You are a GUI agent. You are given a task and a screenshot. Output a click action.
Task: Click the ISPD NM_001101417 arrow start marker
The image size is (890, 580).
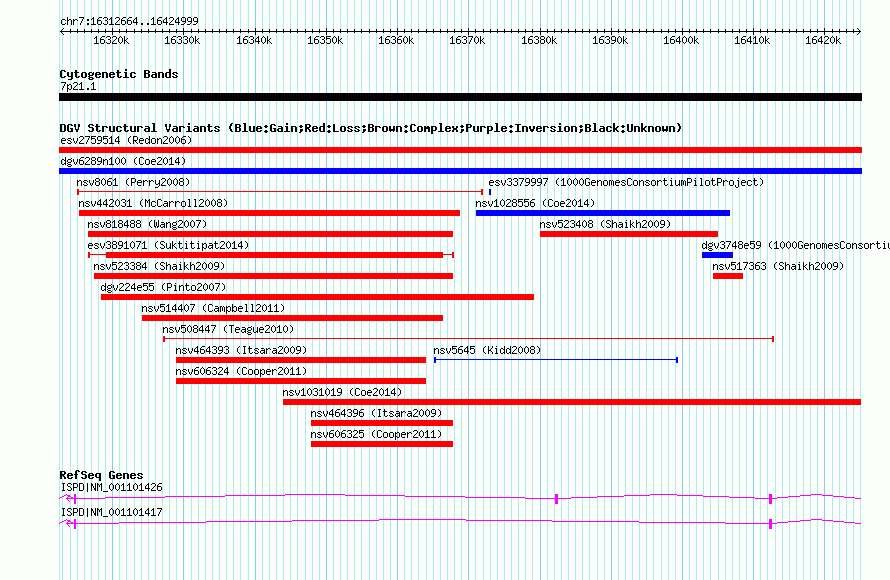[68, 523]
